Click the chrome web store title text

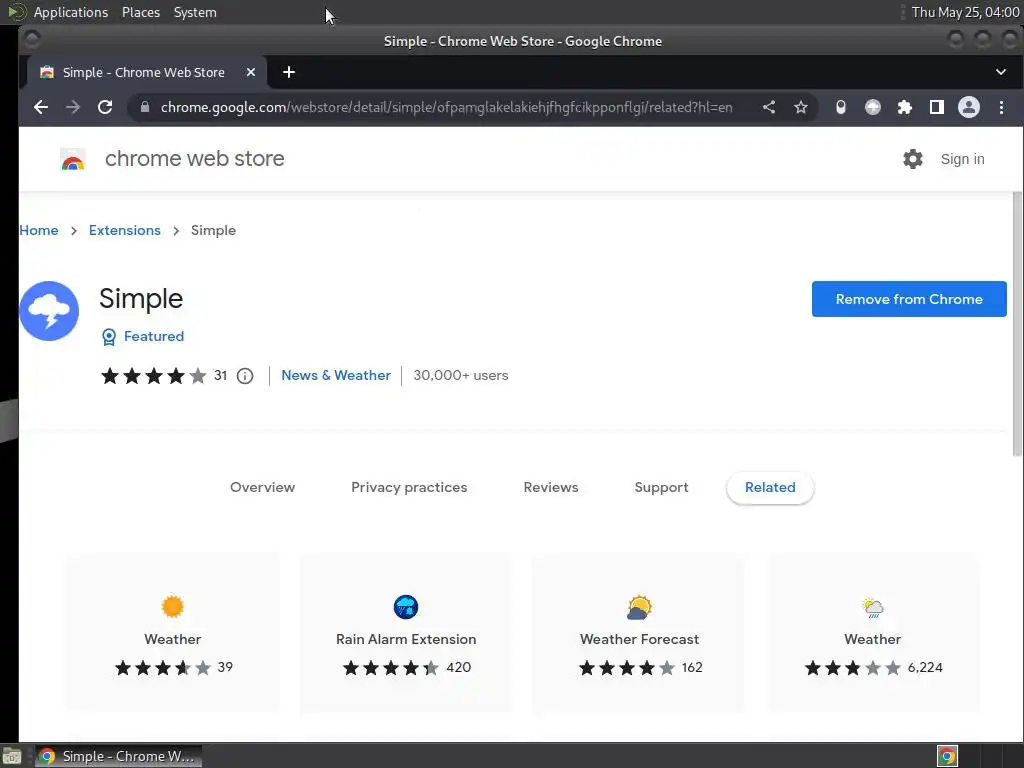(x=195, y=159)
